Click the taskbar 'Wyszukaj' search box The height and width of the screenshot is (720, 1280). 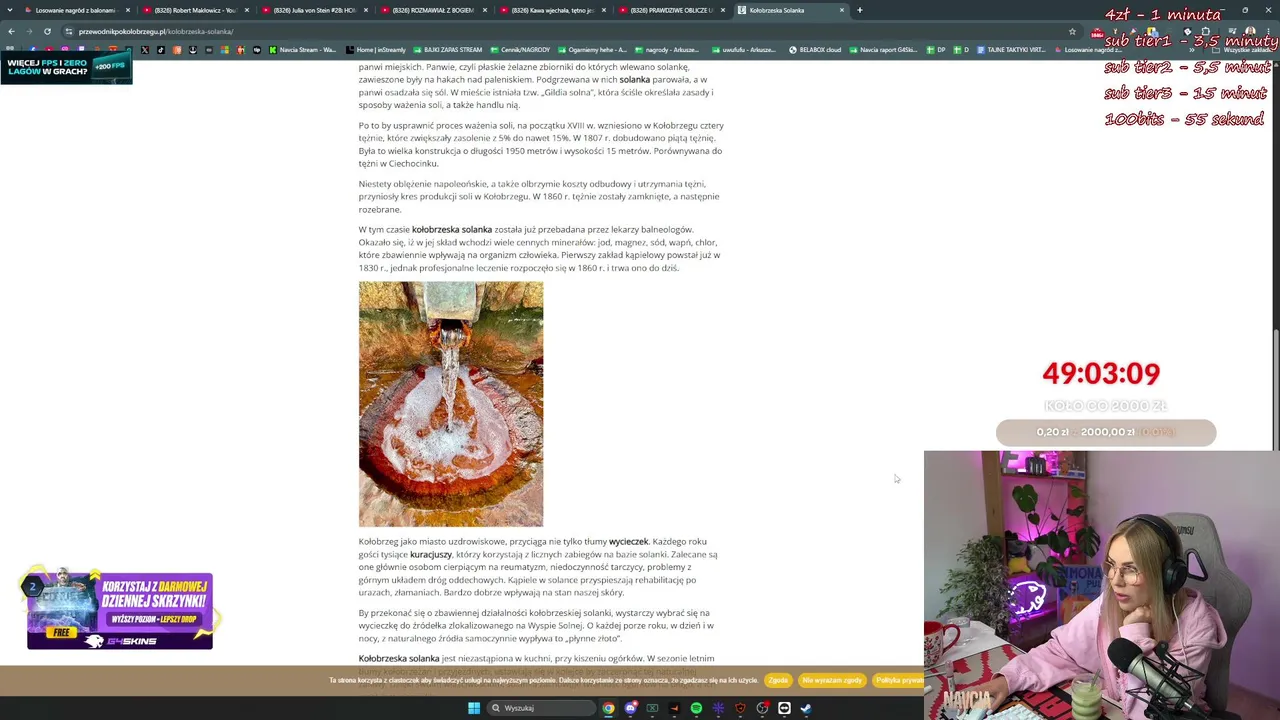coord(540,708)
